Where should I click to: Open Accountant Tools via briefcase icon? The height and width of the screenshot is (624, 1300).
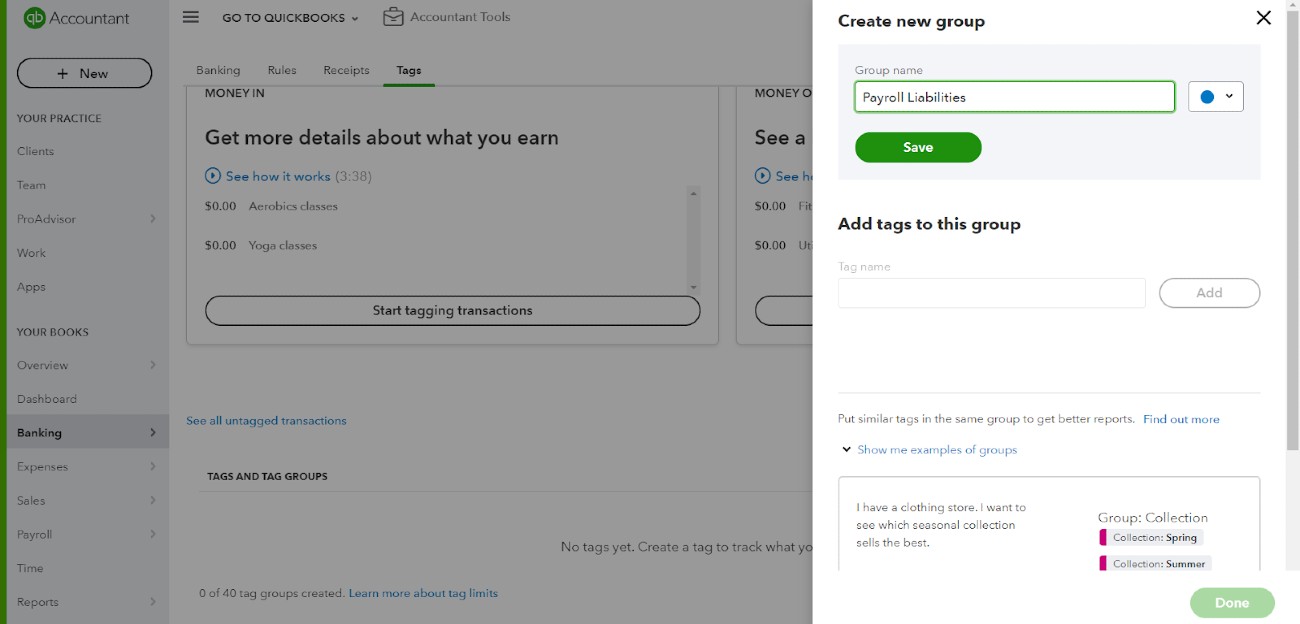[389, 16]
